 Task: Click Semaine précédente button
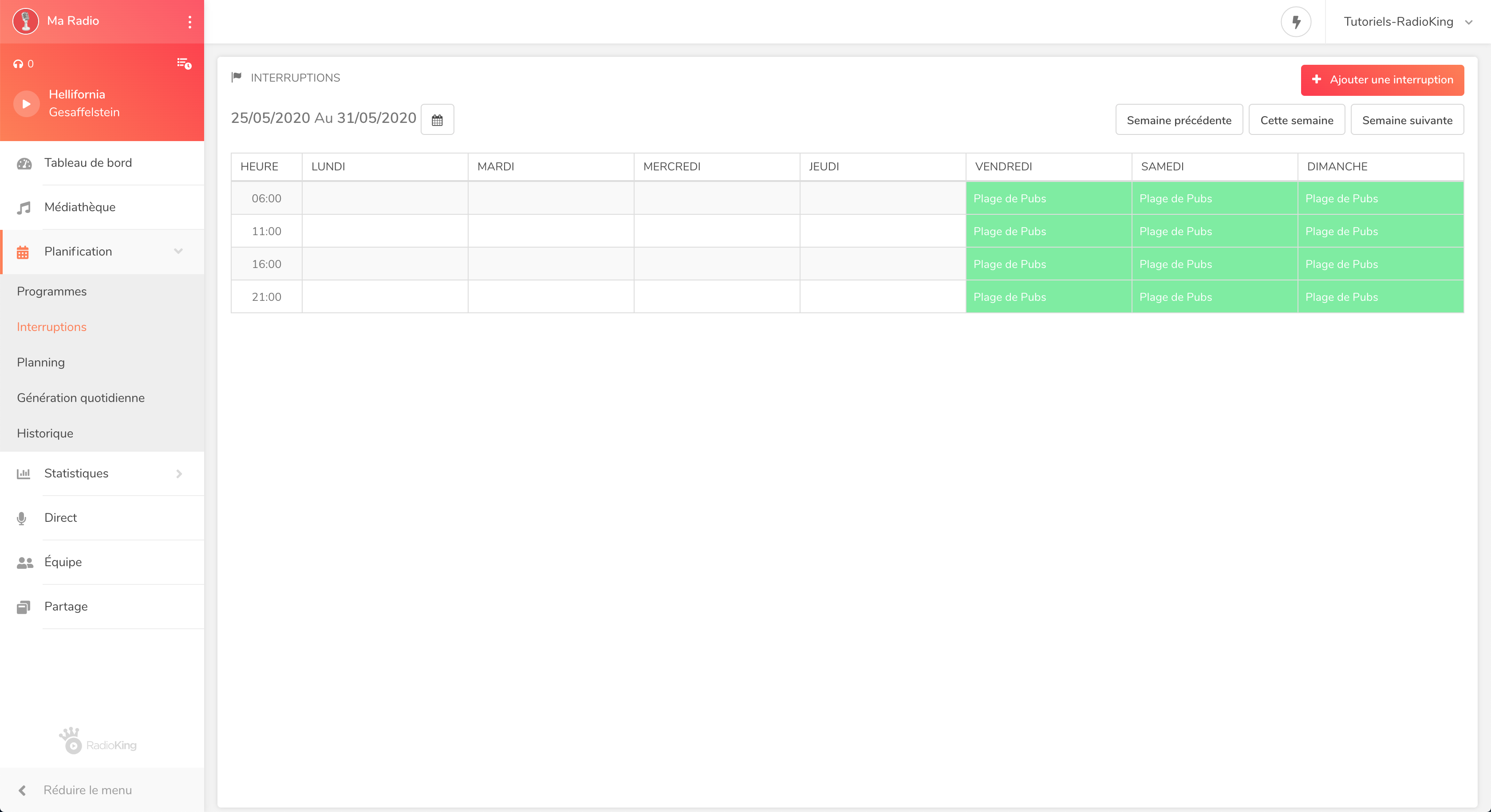tap(1179, 120)
